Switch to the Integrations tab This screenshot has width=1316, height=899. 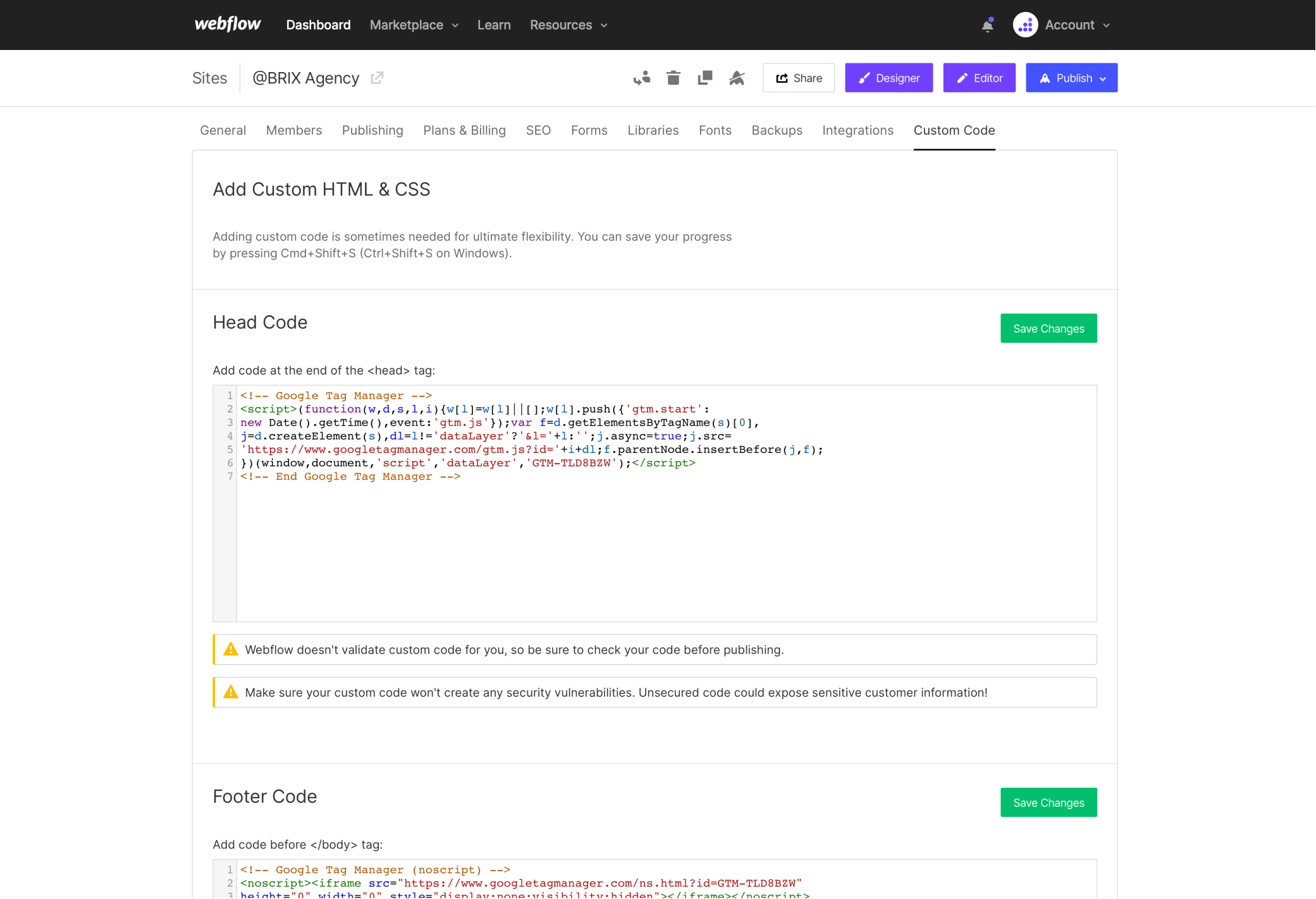pos(858,130)
